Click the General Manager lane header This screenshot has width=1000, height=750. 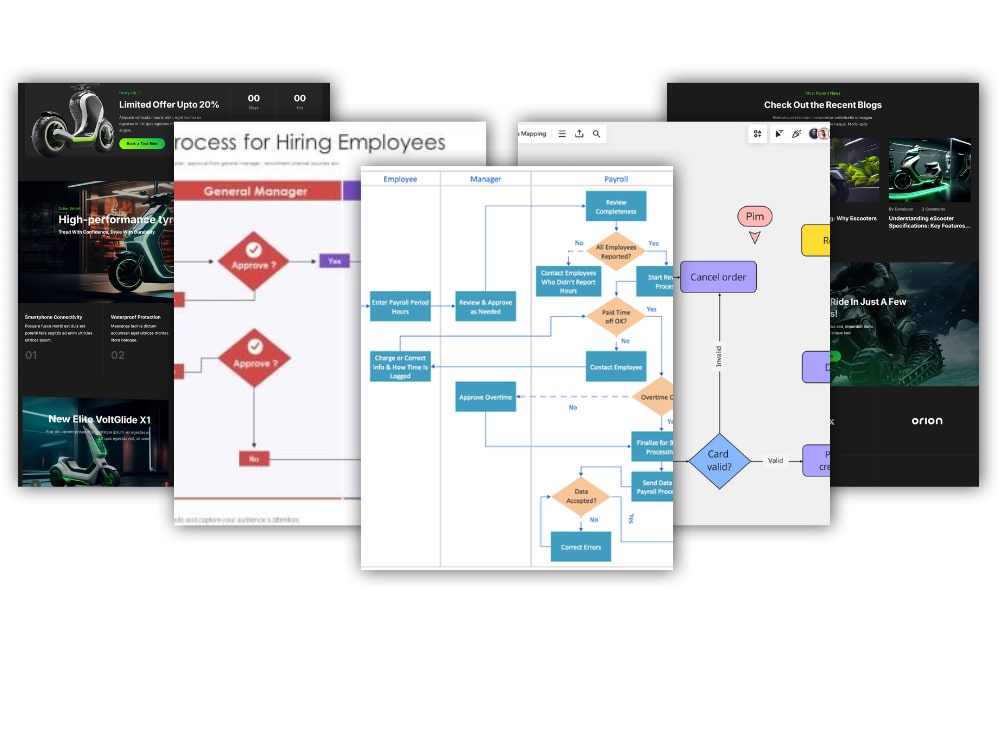click(x=256, y=191)
